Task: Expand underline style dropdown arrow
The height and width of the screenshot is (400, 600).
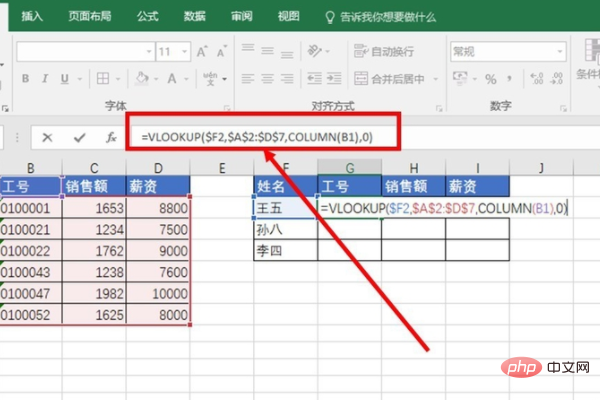Action: pos(80,79)
